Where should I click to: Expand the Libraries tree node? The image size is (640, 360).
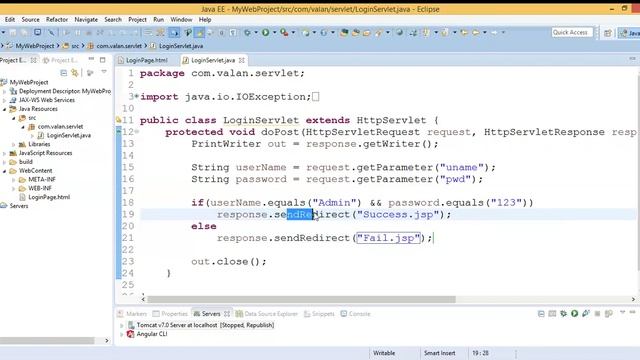tap(14, 144)
